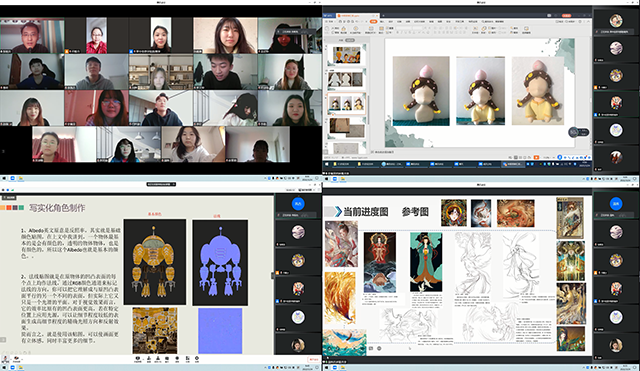
Task: Open the 幻灯片放映 ribbon tab in WPS
Action: 420,21
